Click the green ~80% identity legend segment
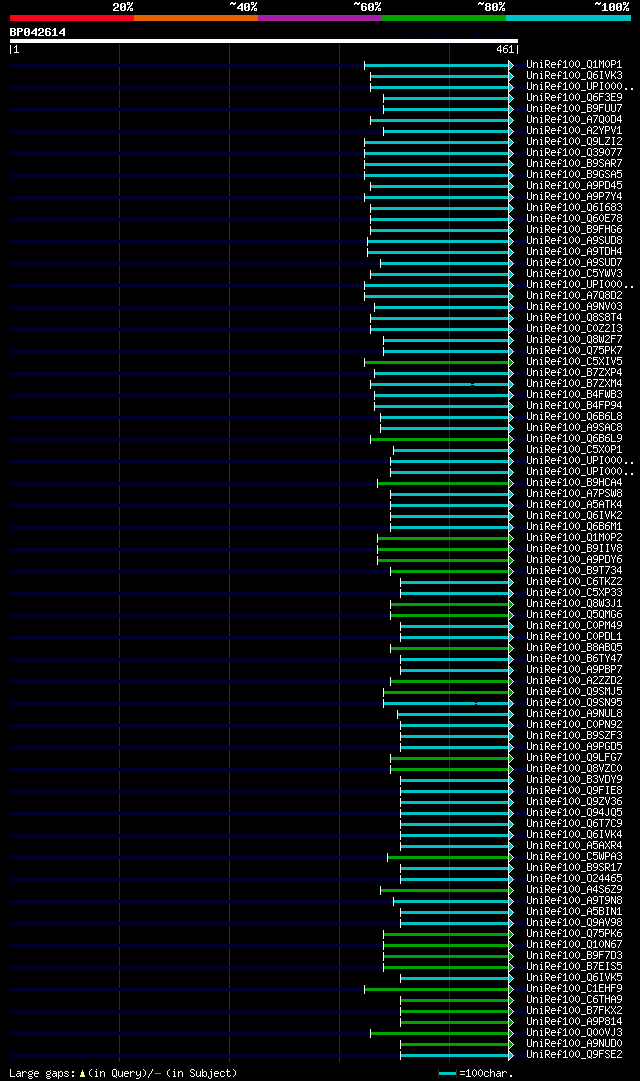 pyautogui.click(x=444, y=18)
